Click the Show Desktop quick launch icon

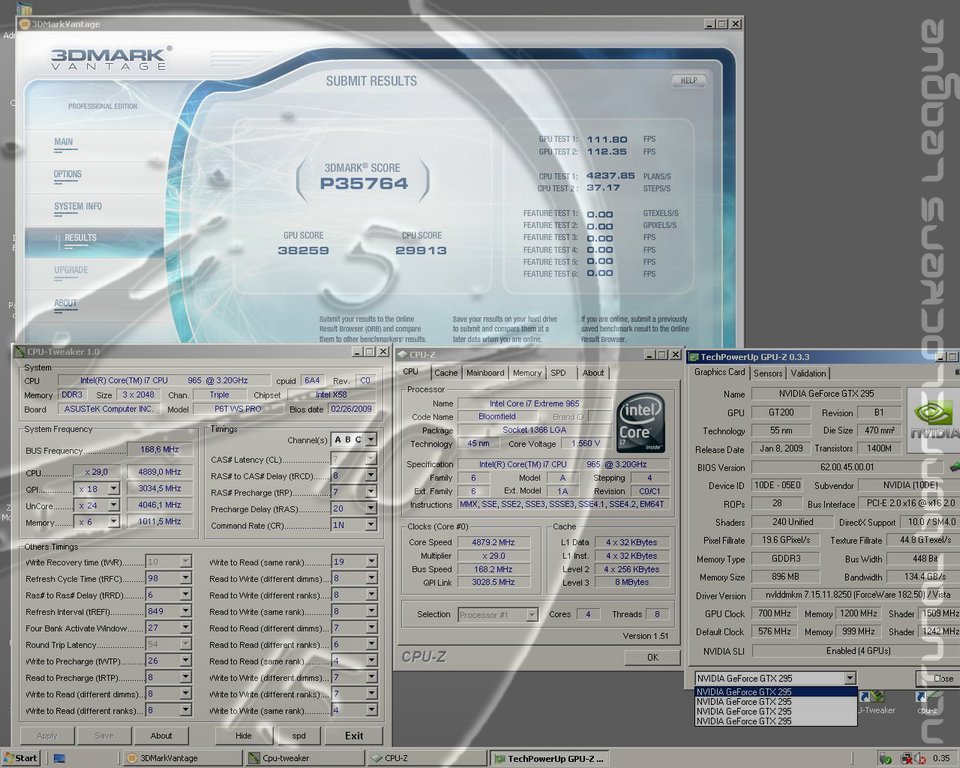coord(59,758)
